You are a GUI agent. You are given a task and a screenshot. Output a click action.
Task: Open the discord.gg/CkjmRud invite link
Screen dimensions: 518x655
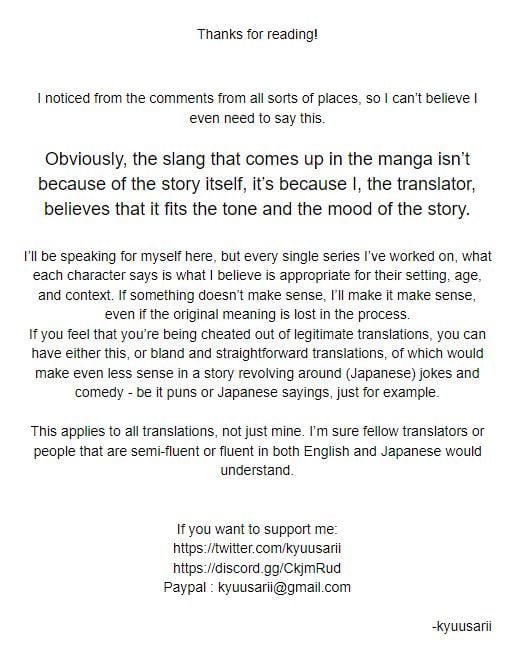coord(257,568)
